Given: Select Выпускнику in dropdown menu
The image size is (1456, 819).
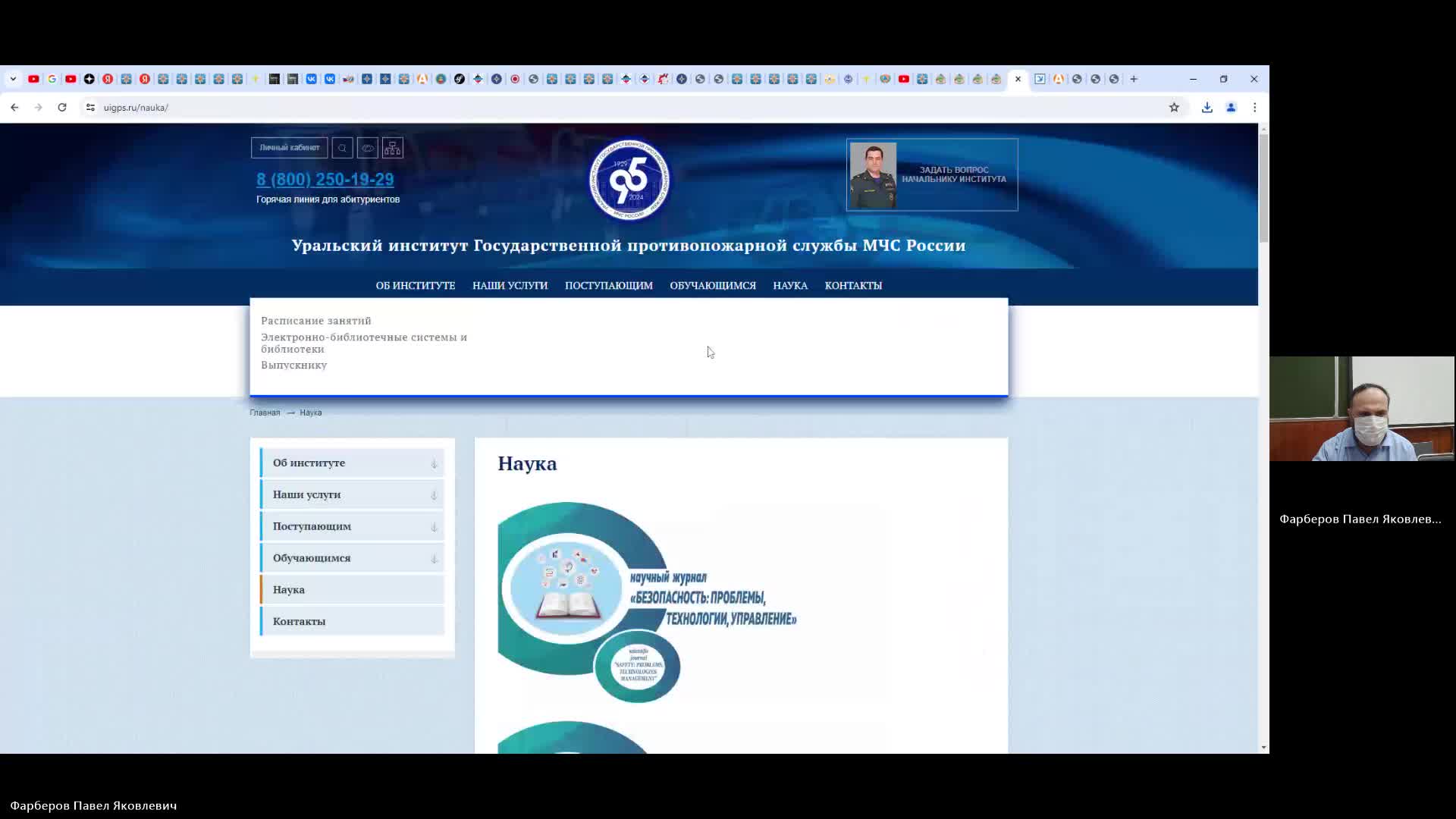Looking at the screenshot, I should [294, 365].
